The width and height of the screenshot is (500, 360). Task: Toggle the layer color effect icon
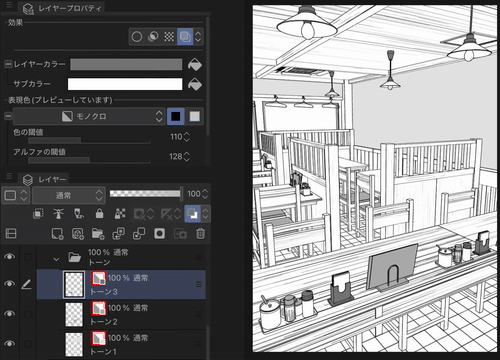(185, 36)
